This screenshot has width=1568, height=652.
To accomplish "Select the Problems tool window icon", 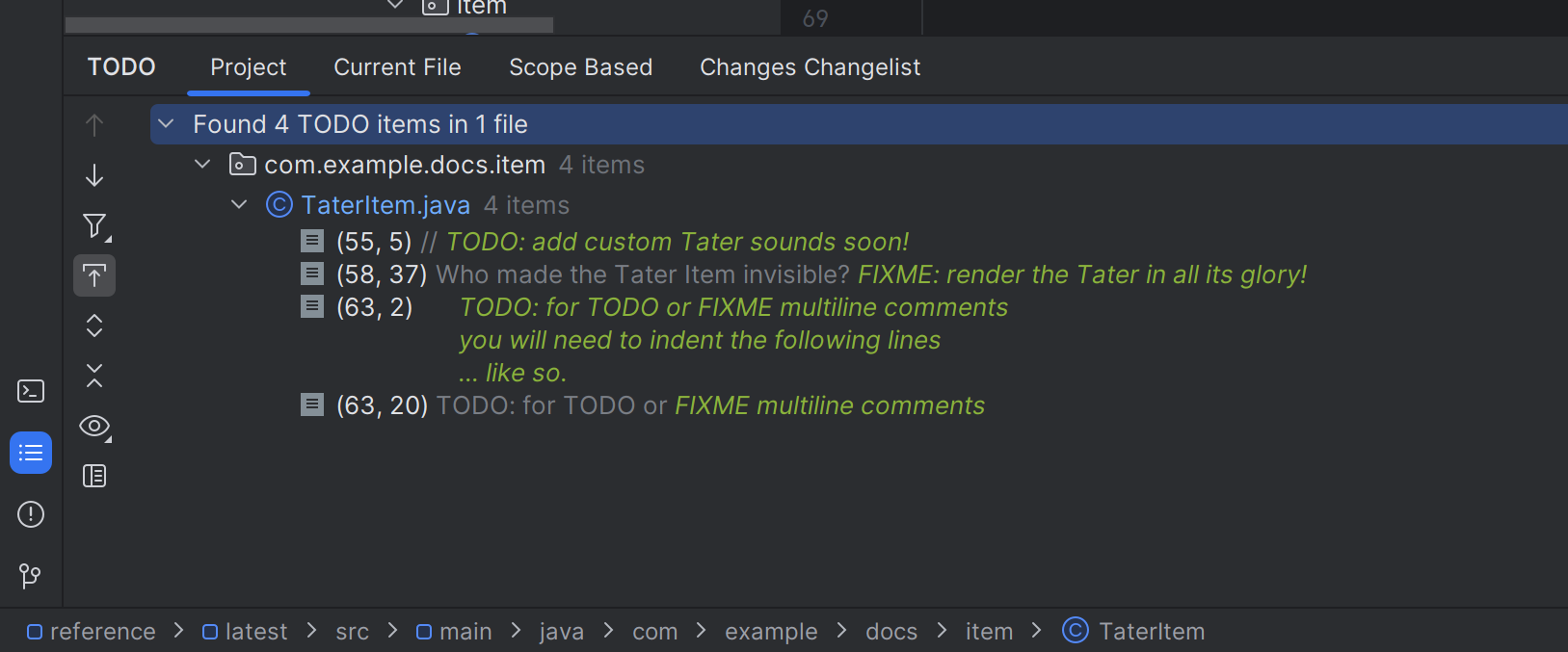I will click(x=30, y=514).
